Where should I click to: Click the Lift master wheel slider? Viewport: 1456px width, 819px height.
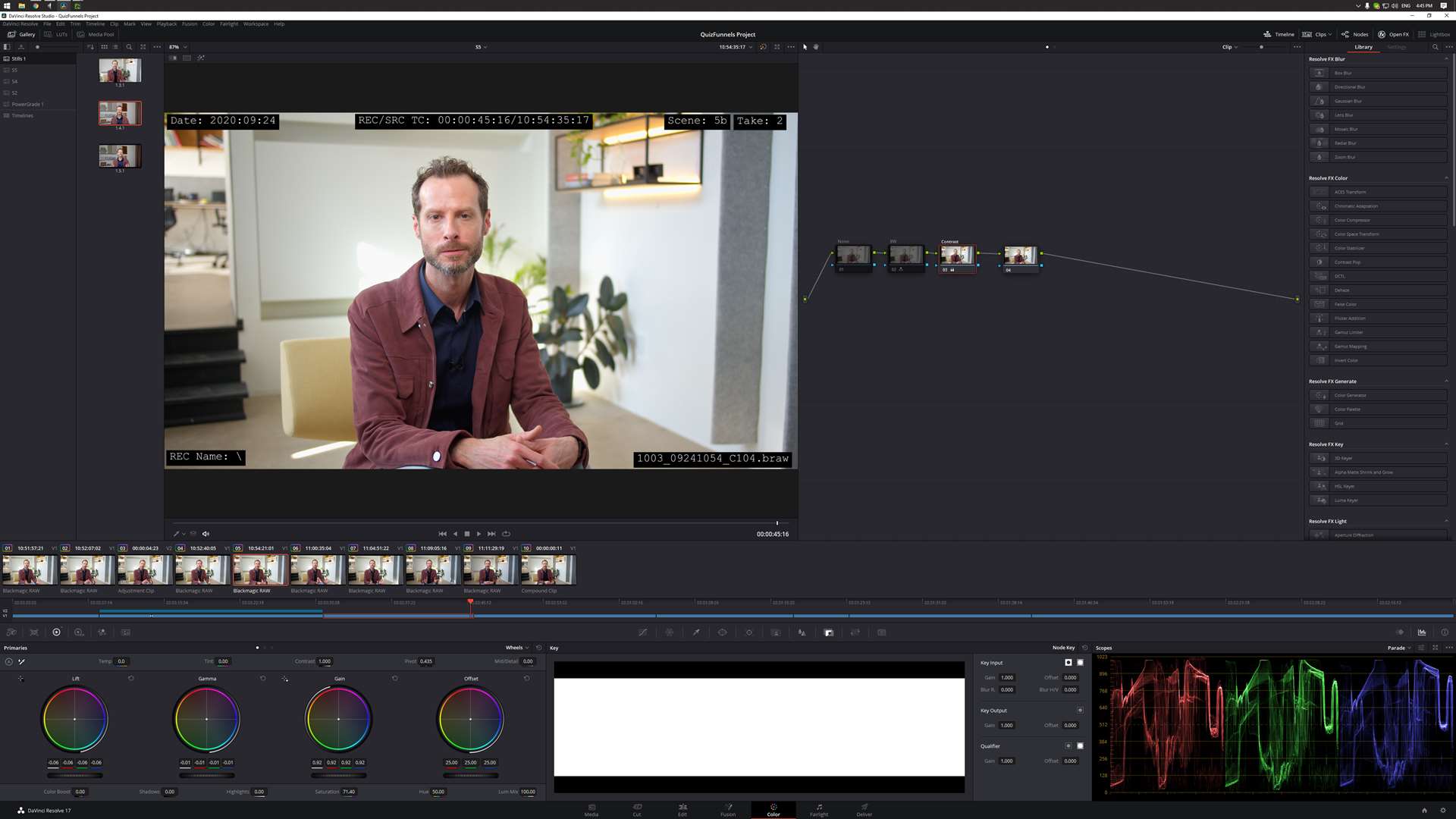tap(74, 776)
